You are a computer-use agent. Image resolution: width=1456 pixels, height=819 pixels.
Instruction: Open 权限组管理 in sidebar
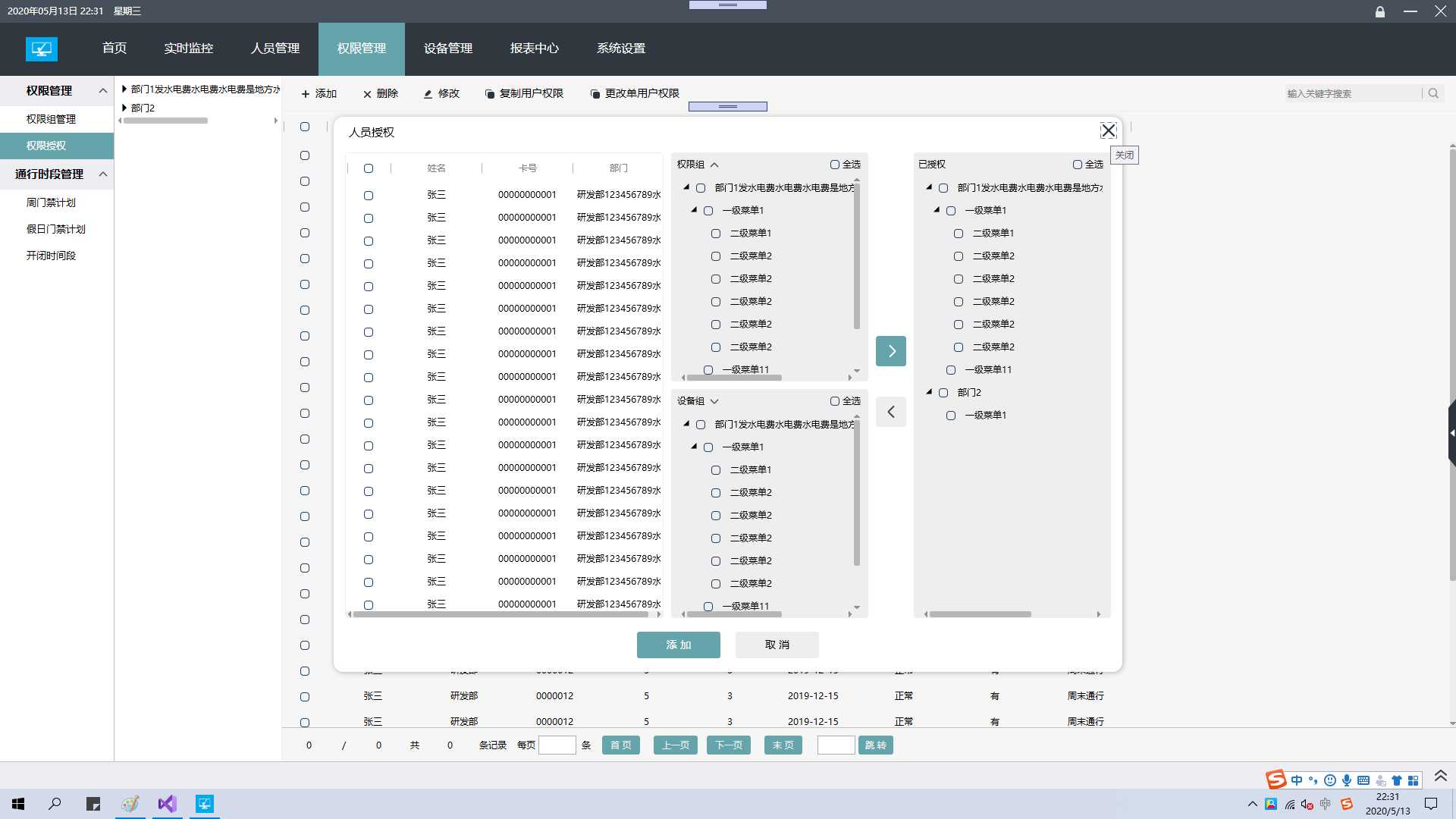52,119
